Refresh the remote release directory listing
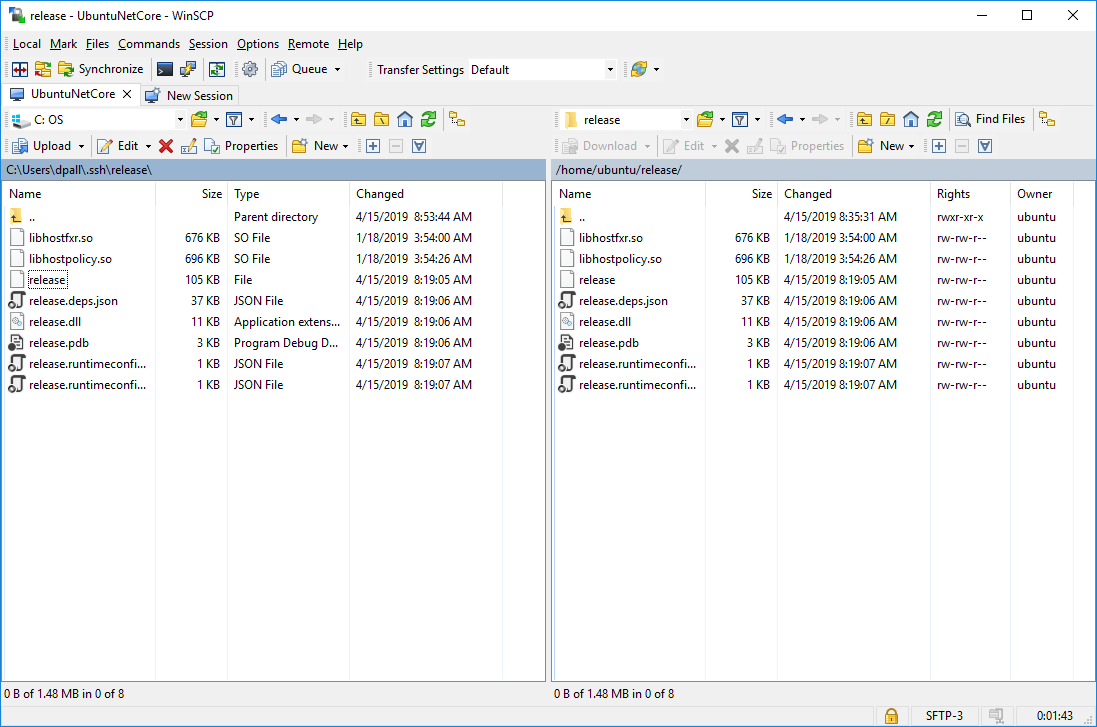The height and width of the screenshot is (727, 1097). [x=934, y=119]
